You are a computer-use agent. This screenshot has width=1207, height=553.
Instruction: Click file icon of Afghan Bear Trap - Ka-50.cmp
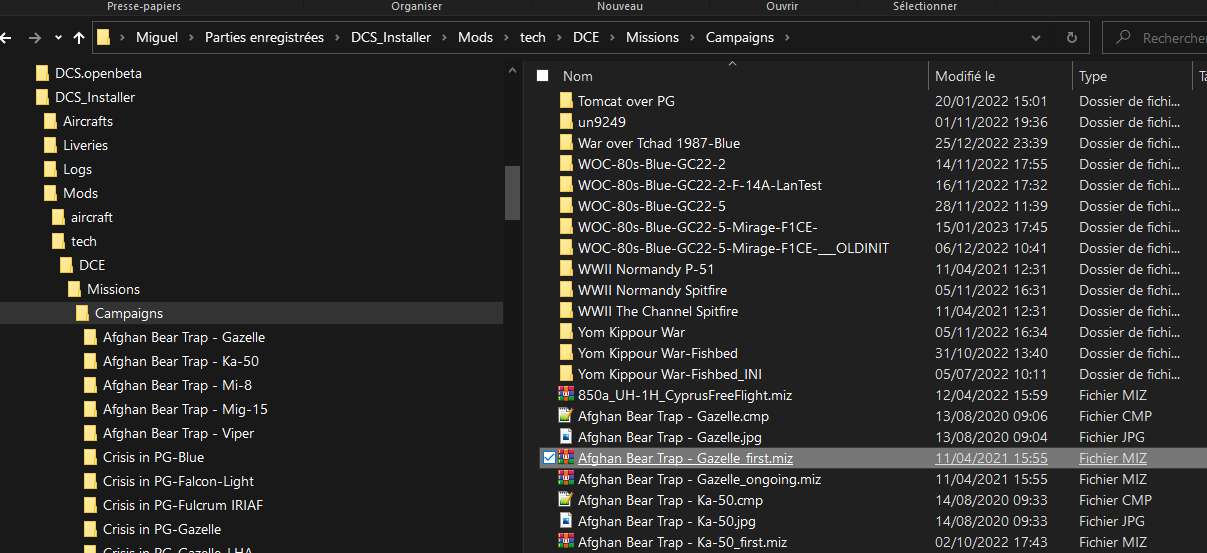(x=566, y=500)
